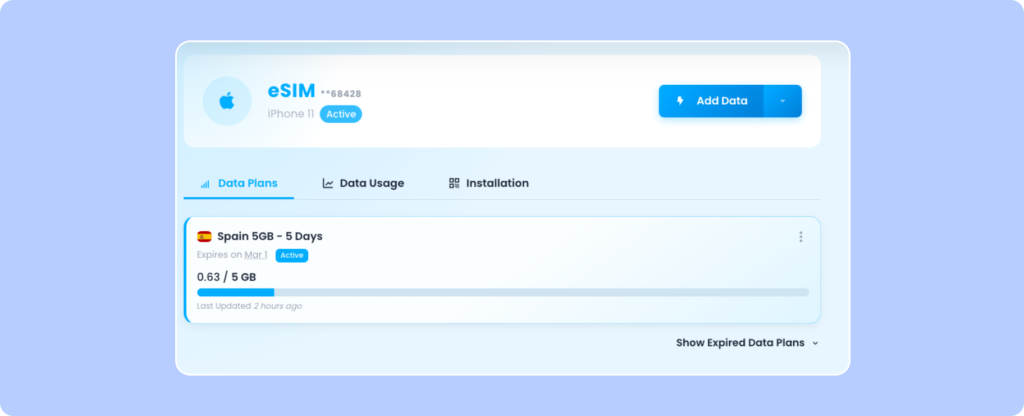The image size is (1024, 416).
Task: Expand the chevron beside Show Expired Data Plans
Action: pyautogui.click(x=815, y=343)
